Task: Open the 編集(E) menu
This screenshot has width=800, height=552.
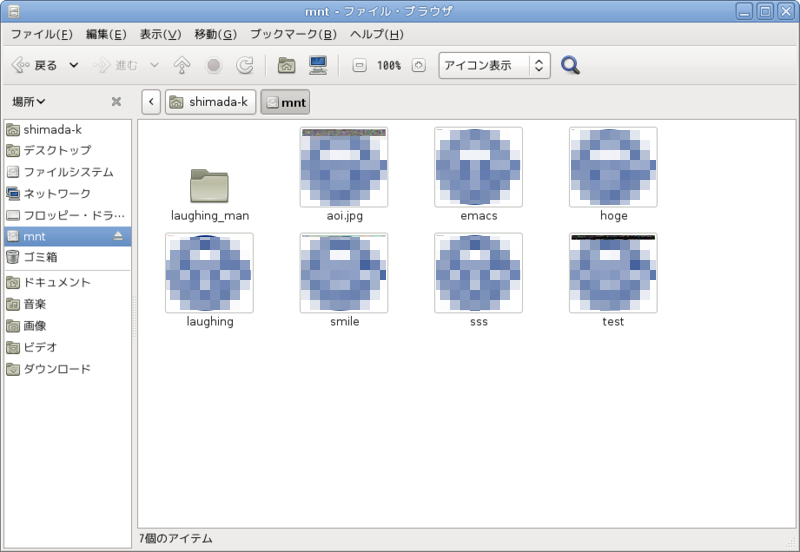Action: point(106,34)
